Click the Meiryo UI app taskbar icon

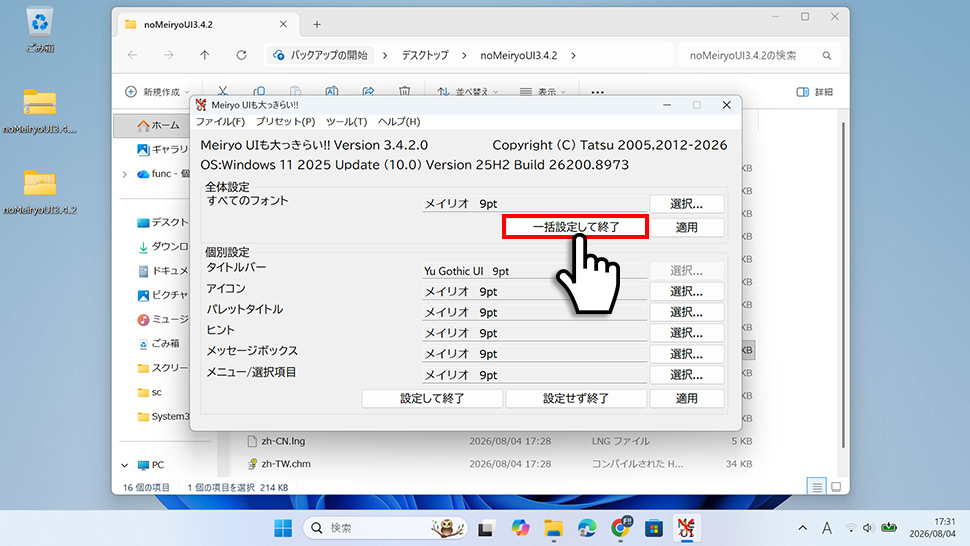coord(686,528)
